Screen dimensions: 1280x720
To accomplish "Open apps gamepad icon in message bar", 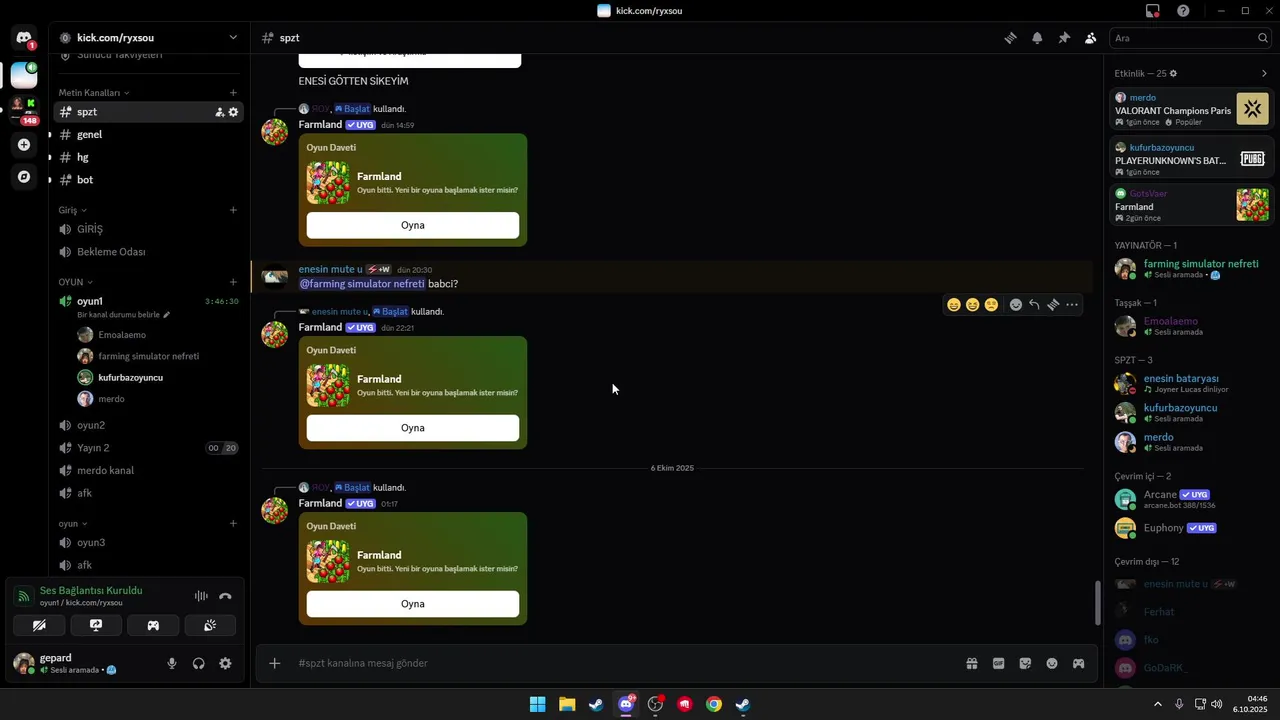I will pos(1078,663).
